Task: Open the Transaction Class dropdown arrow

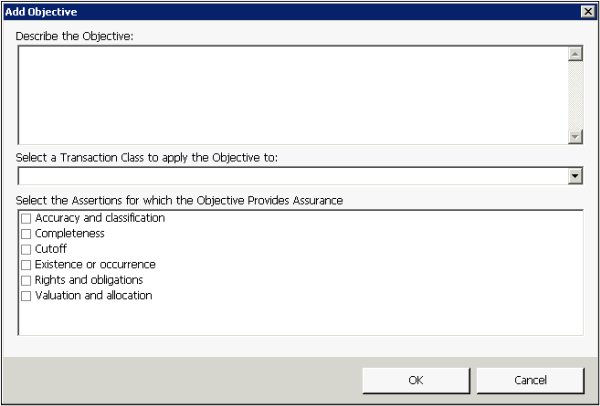Action: [575, 176]
